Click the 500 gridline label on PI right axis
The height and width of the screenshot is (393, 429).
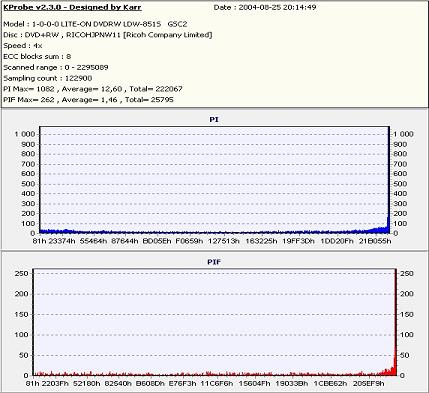click(400, 184)
